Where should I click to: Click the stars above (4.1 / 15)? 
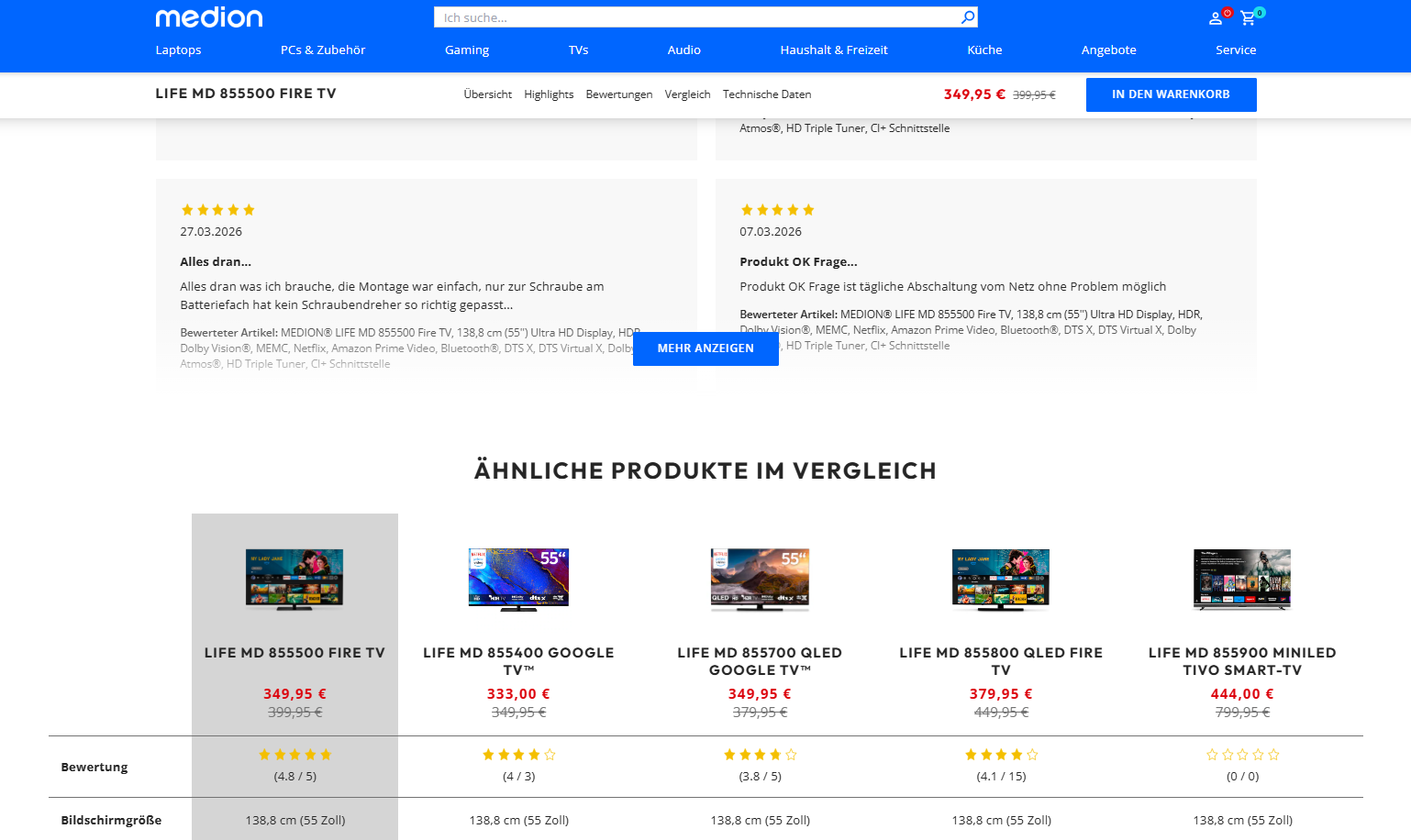pyautogui.click(x=1001, y=755)
